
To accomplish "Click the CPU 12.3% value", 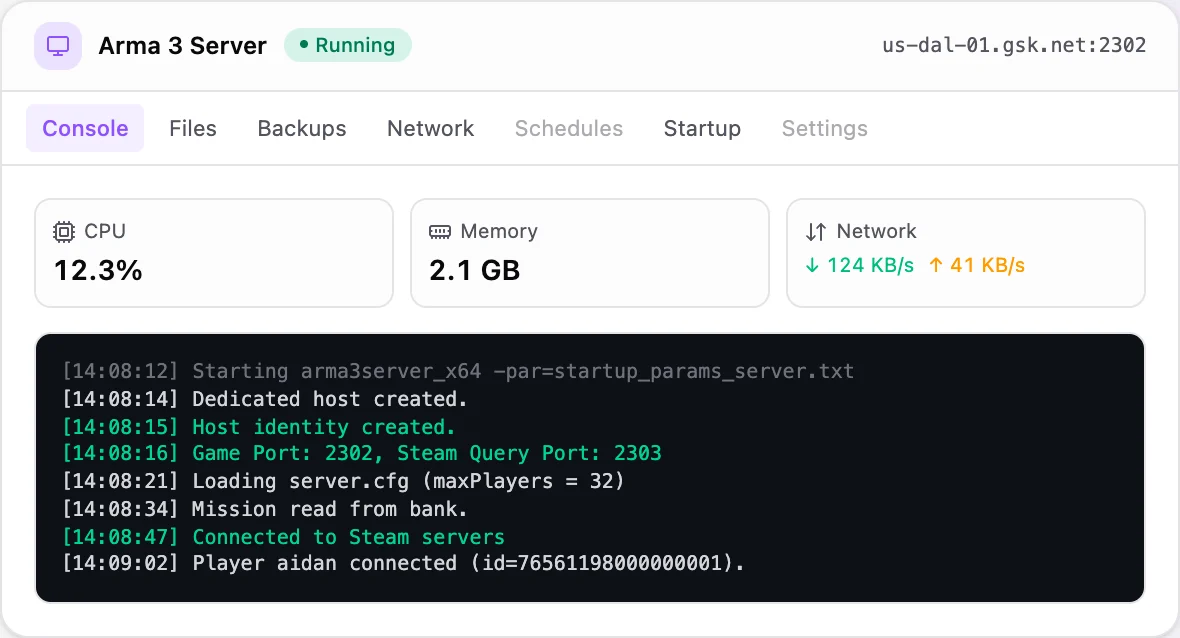I will 99,271.
